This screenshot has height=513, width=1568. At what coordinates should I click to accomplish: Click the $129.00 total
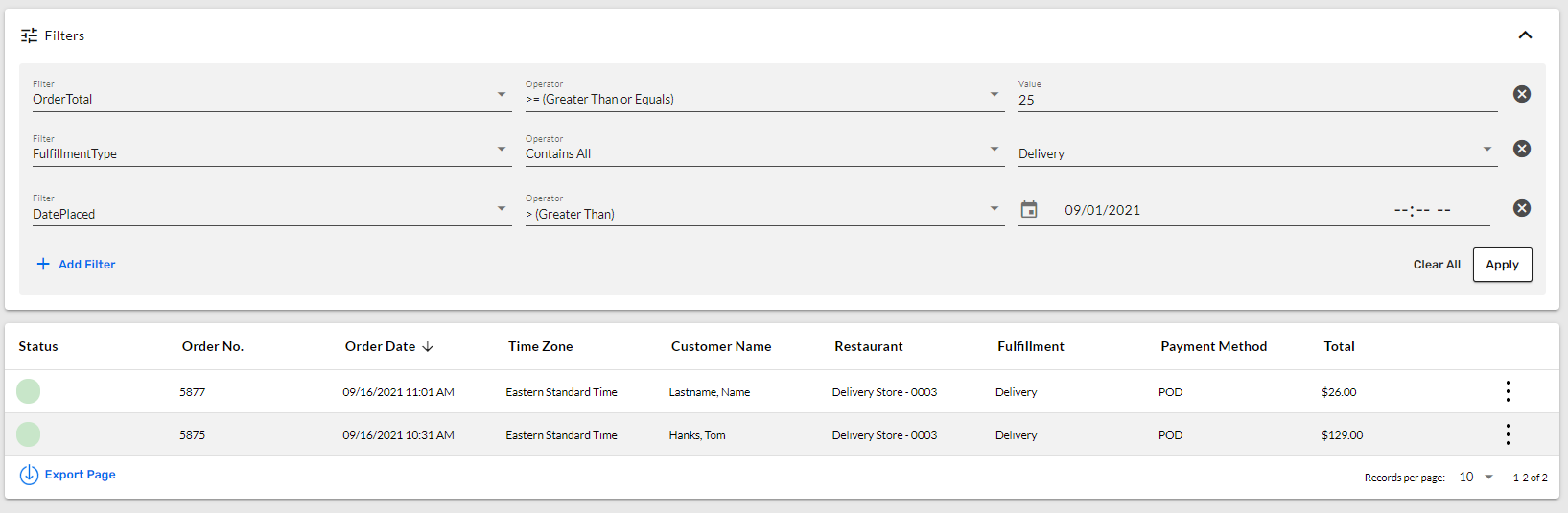[x=1342, y=435]
